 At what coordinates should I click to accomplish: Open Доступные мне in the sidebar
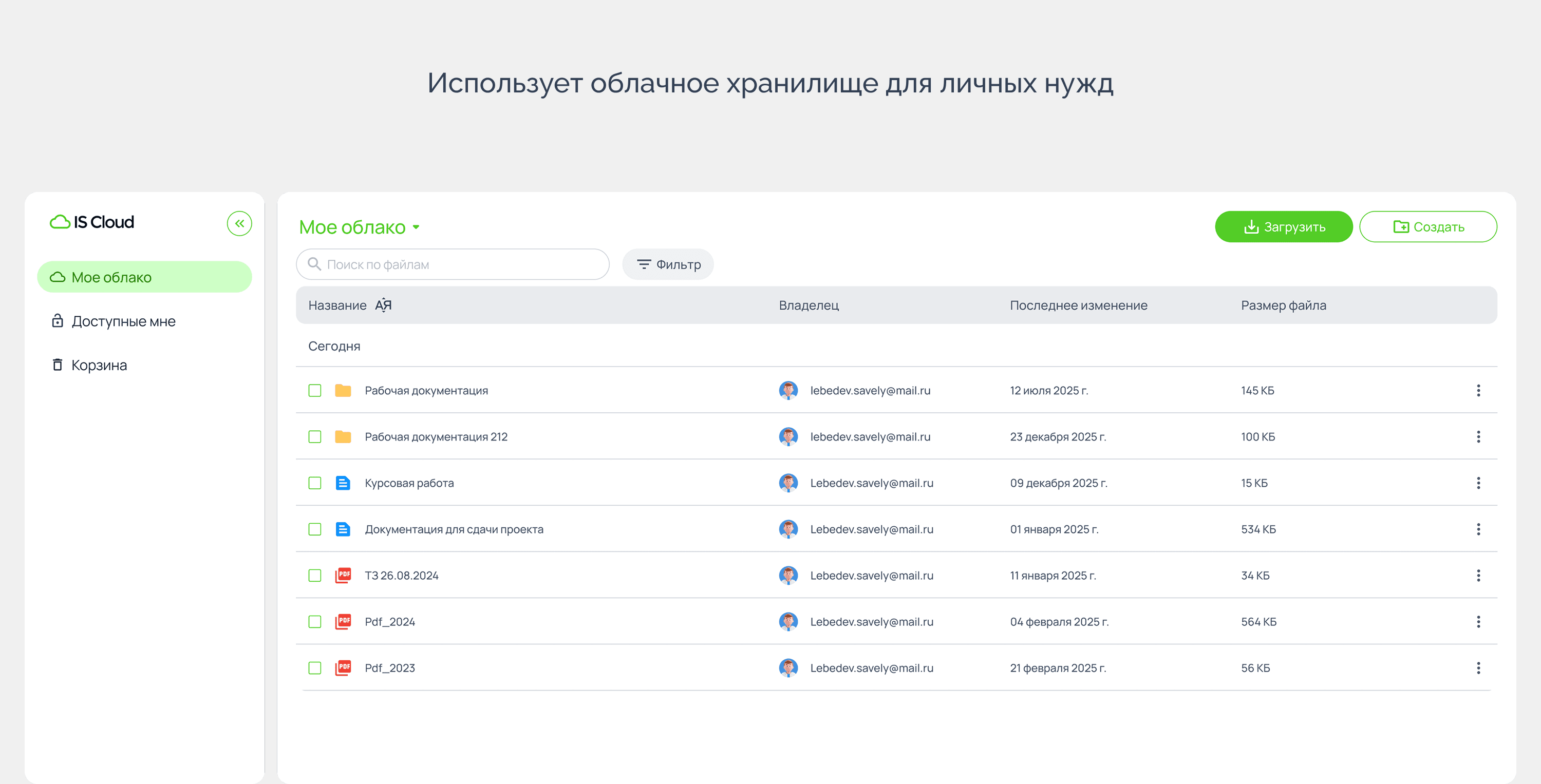click(x=123, y=321)
